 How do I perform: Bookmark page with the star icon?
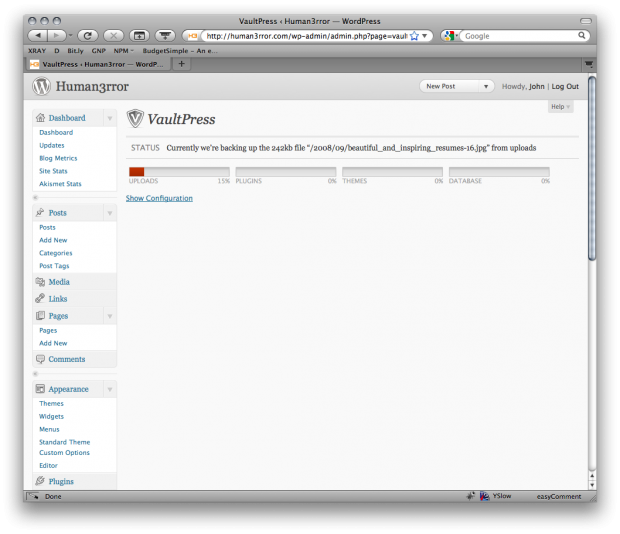pyautogui.click(x=414, y=36)
